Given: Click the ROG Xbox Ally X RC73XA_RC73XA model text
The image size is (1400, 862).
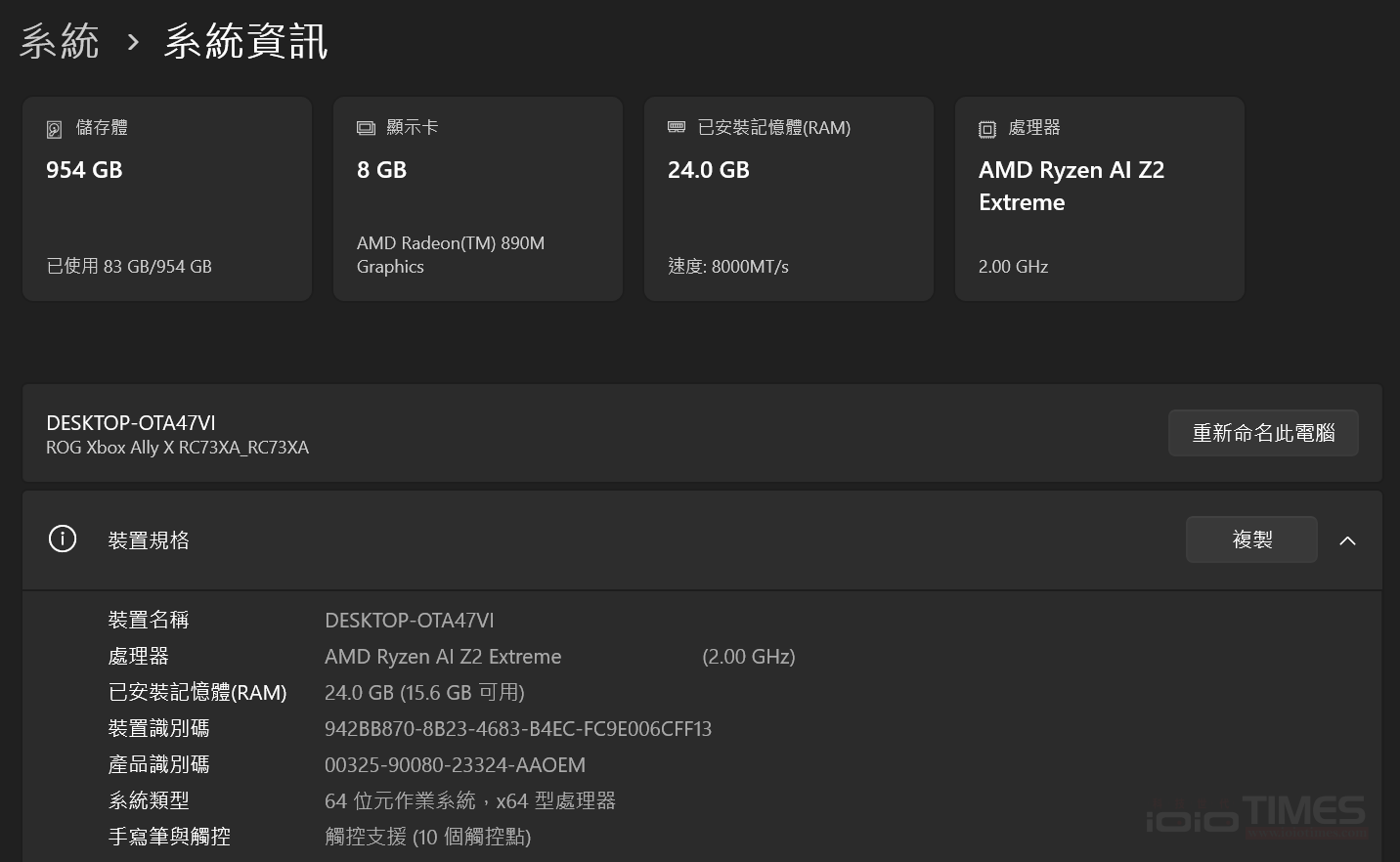Looking at the screenshot, I should (177, 448).
